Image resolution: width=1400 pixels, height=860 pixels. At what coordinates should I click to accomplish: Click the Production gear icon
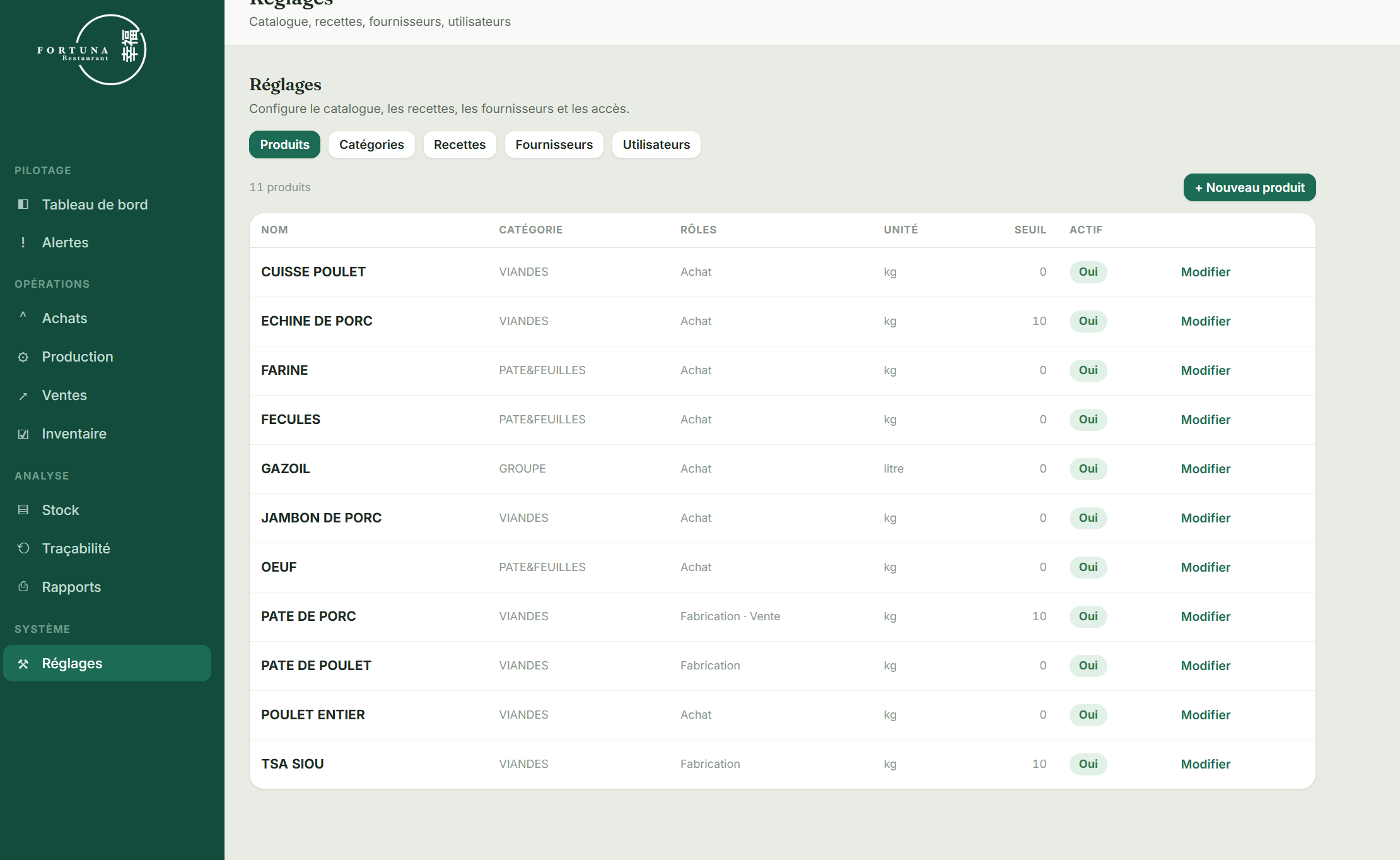[x=23, y=357]
